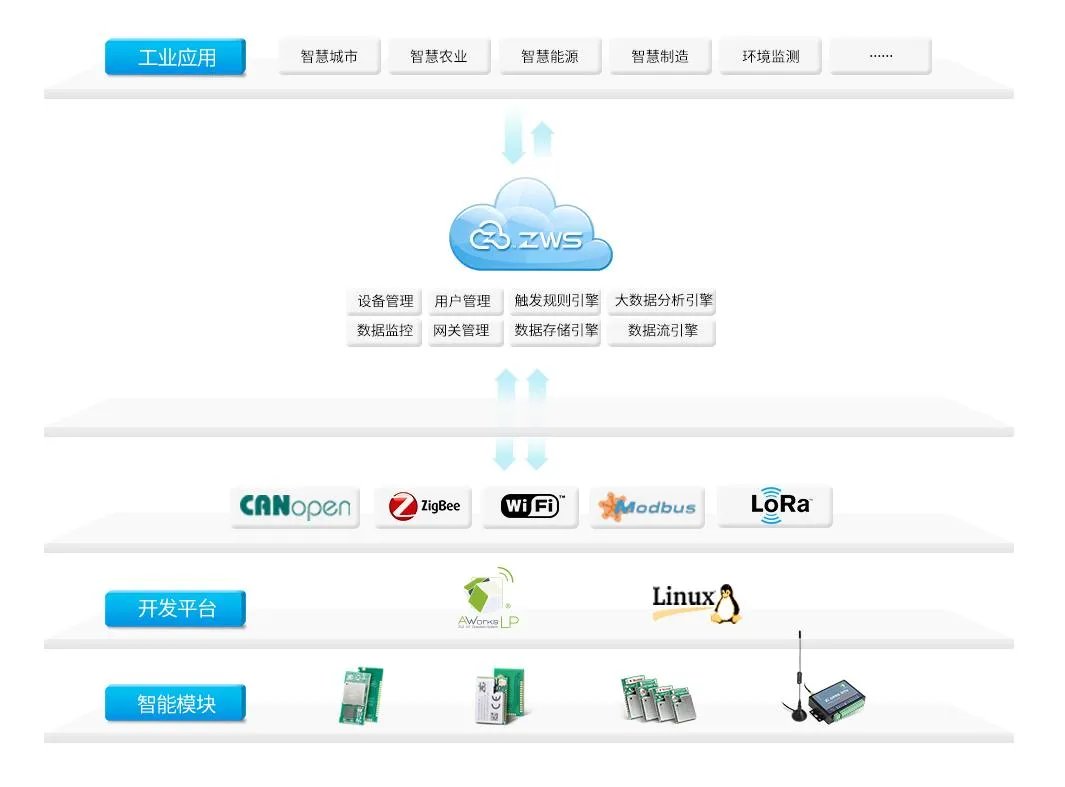The height and width of the screenshot is (787, 1065).
Task: Click the ZWS cloud logo
Action: pos(530,228)
